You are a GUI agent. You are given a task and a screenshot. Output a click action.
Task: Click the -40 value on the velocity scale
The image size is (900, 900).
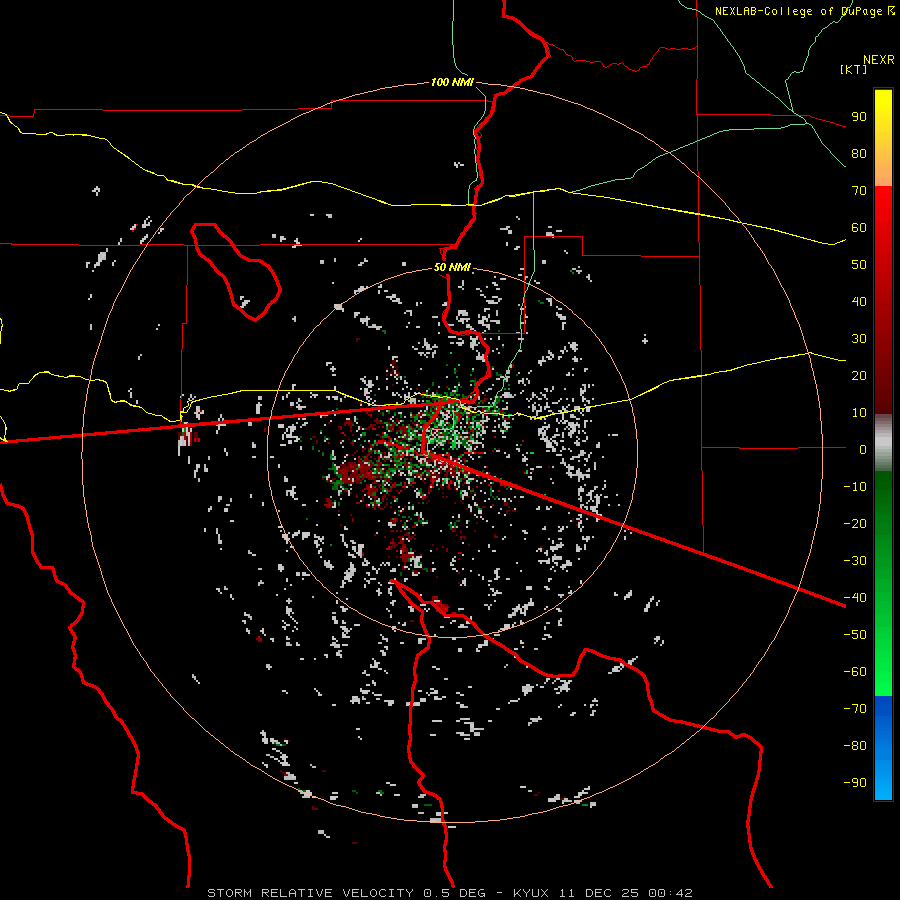855,598
